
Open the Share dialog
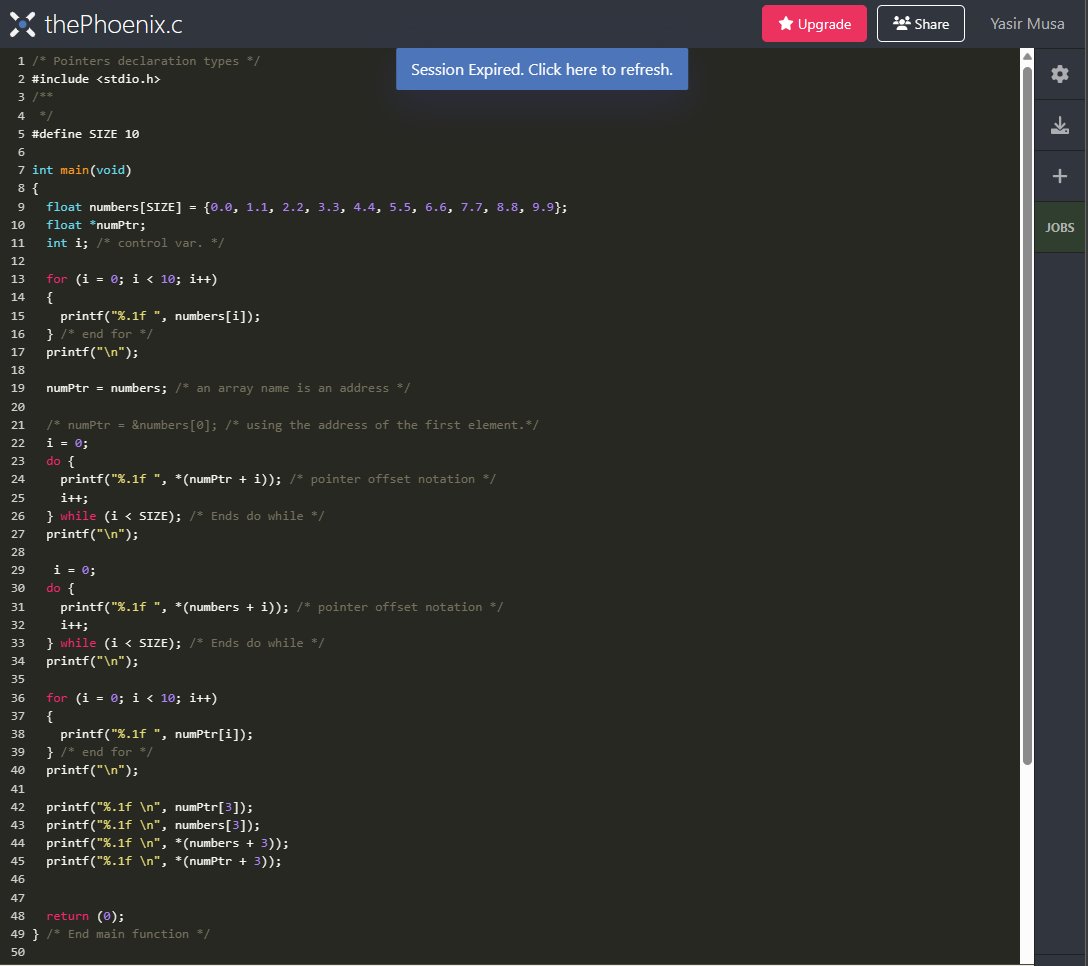tap(920, 24)
